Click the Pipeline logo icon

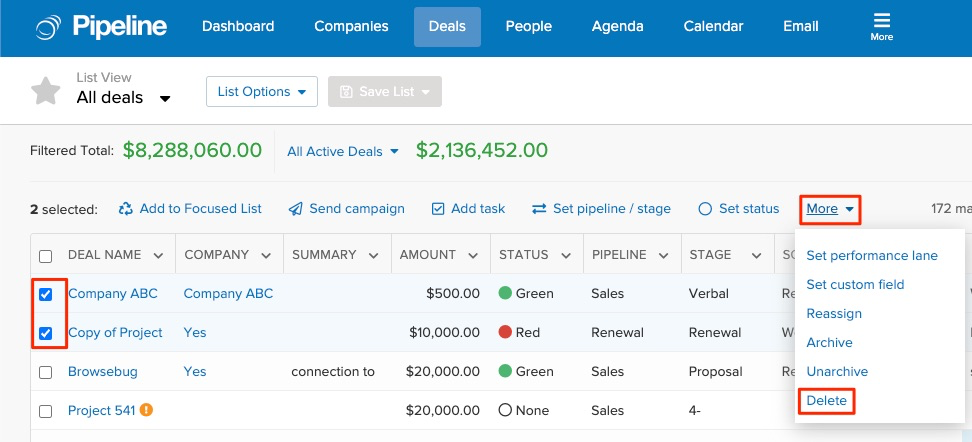47,27
